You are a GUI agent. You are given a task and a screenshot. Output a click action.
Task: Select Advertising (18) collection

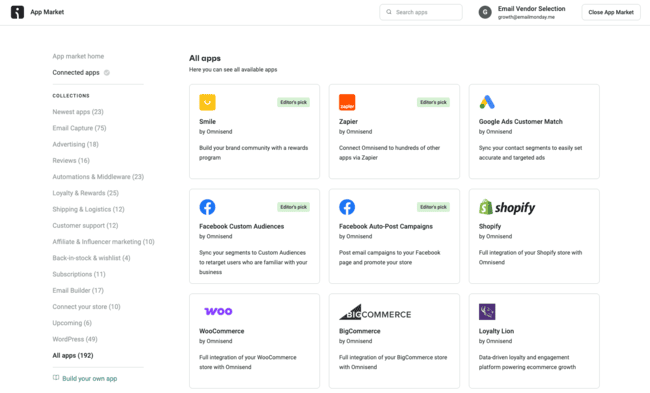[75, 144]
